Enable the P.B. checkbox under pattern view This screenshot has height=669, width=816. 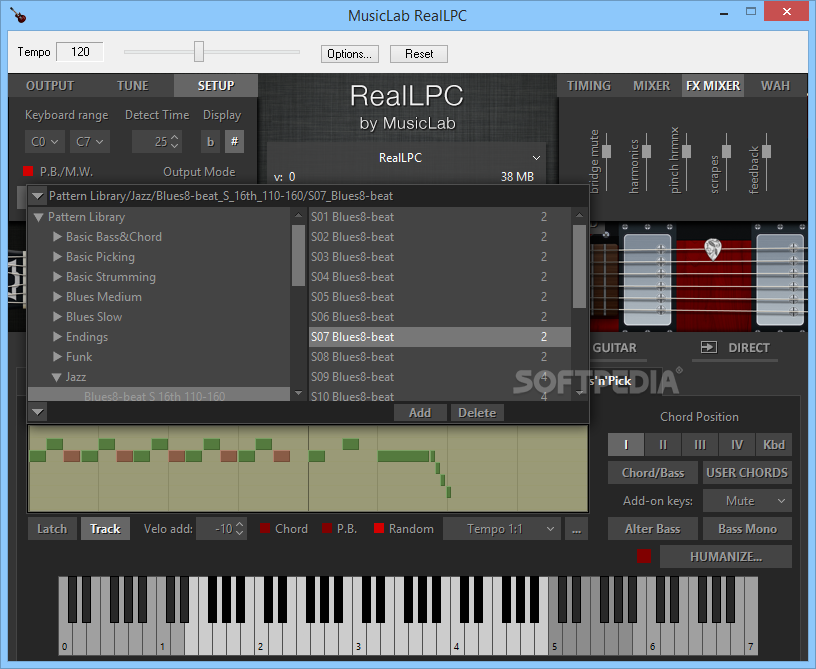click(327, 529)
